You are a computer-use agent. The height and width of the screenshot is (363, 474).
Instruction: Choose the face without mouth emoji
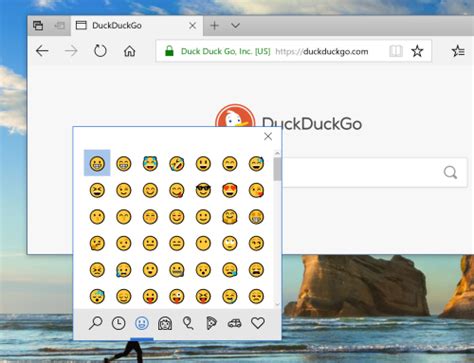[203, 243]
